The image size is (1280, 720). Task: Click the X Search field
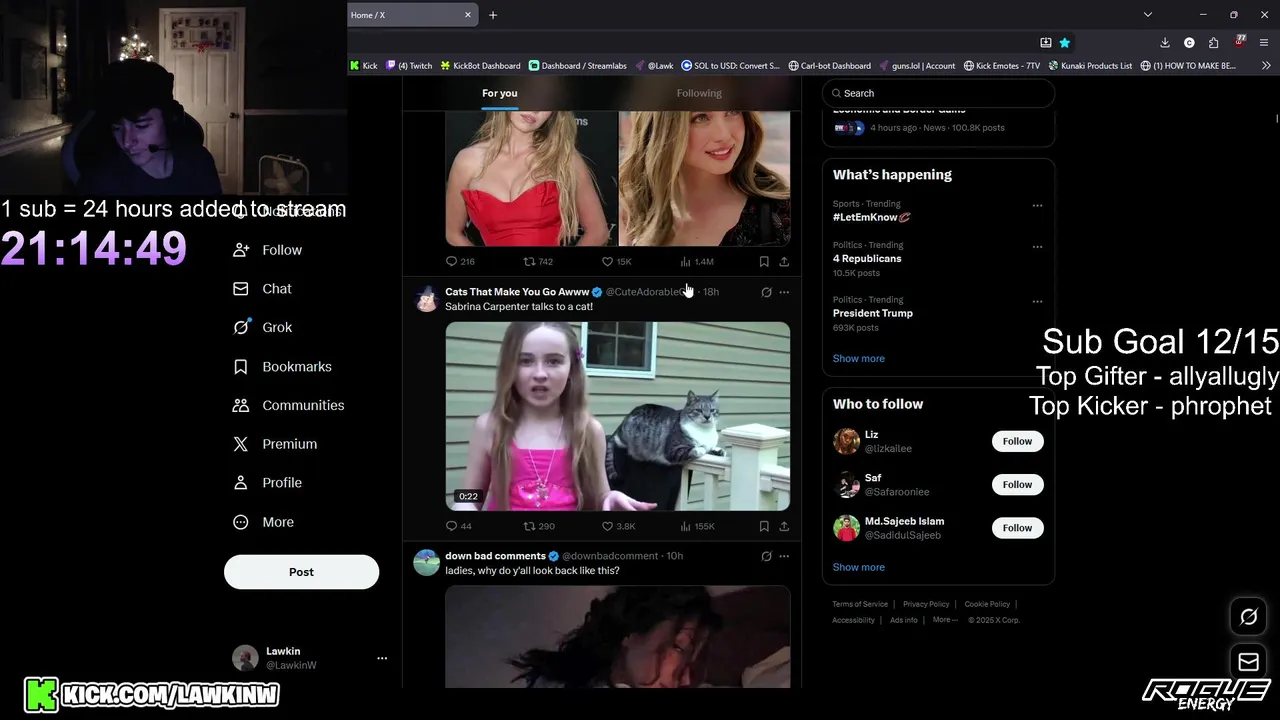pos(938,93)
